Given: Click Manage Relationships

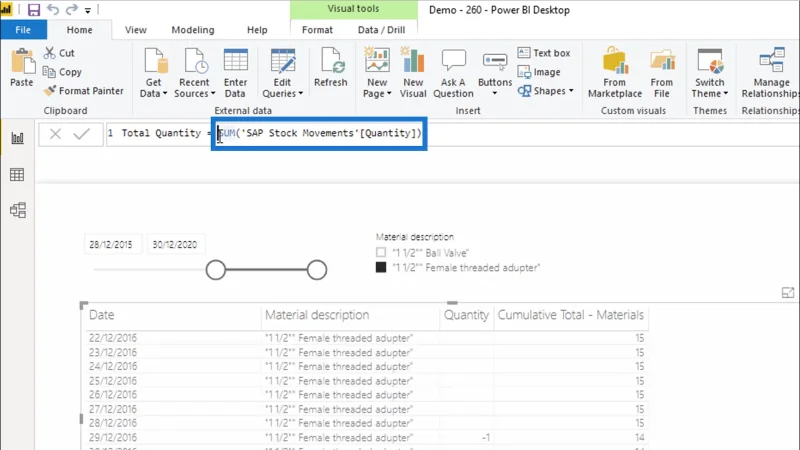Looking at the screenshot, I should 770,73.
